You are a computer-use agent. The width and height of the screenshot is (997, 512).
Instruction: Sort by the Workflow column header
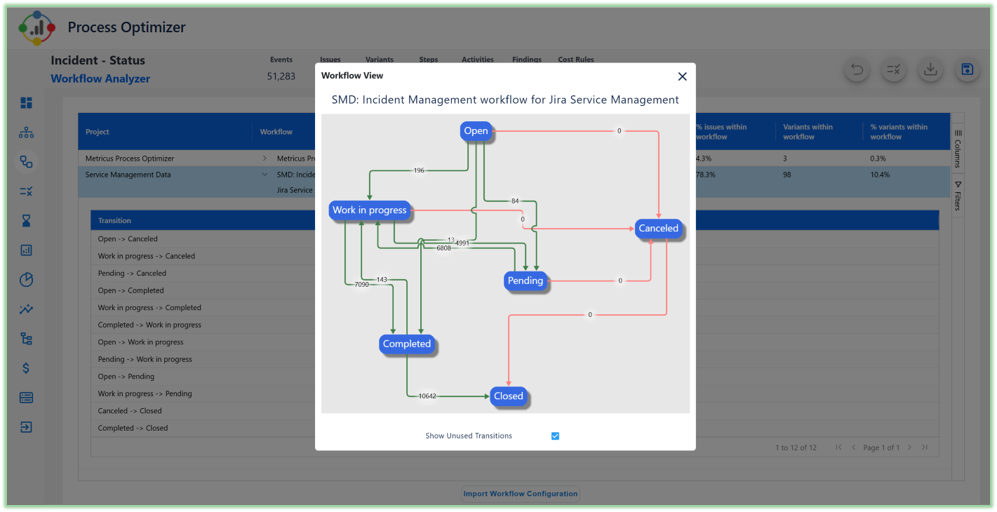(x=276, y=132)
